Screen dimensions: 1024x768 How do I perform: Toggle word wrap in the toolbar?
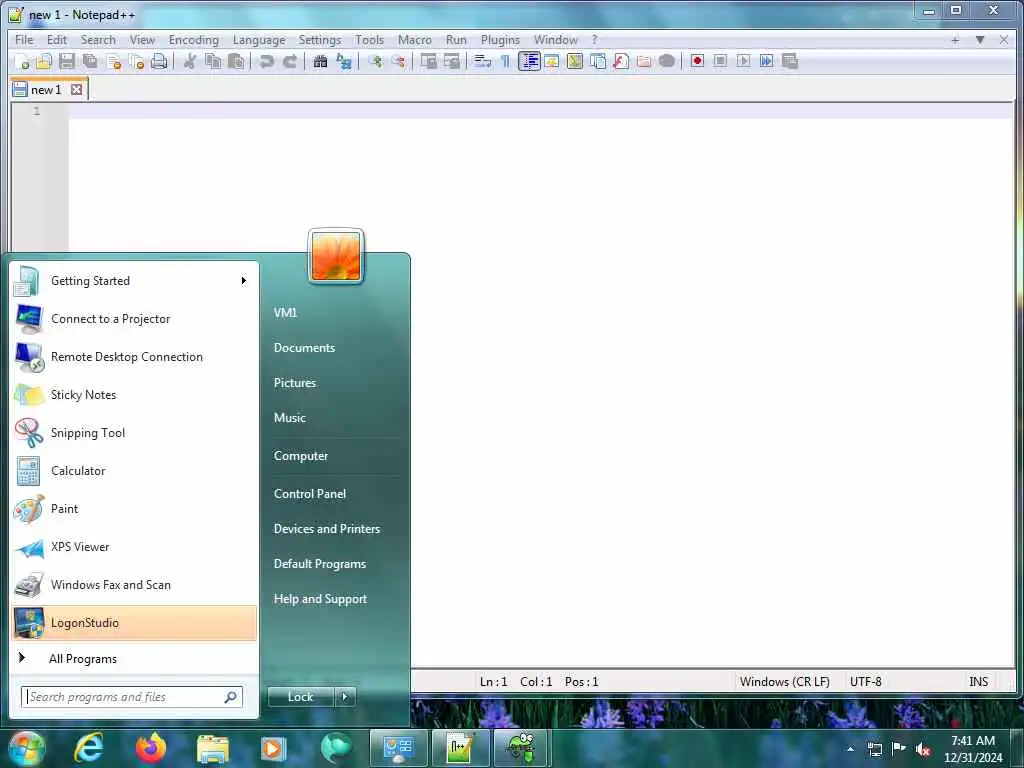(482, 62)
